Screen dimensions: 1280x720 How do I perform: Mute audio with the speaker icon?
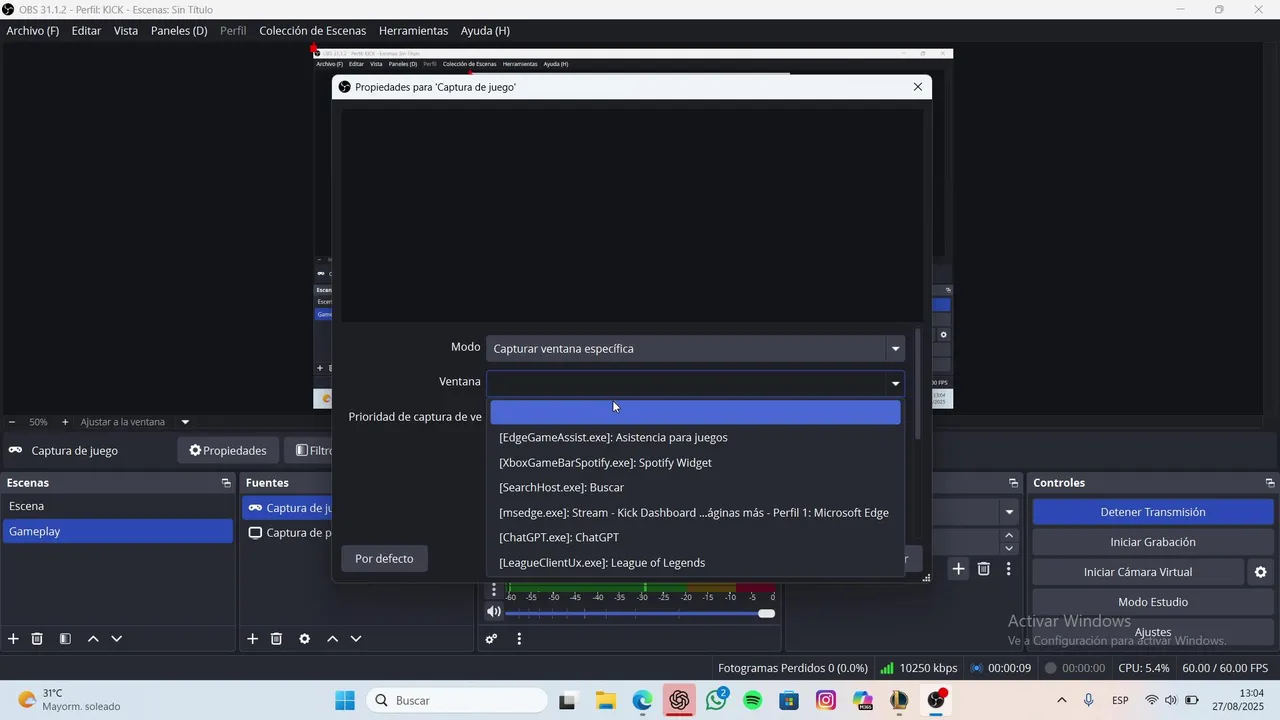(494, 612)
